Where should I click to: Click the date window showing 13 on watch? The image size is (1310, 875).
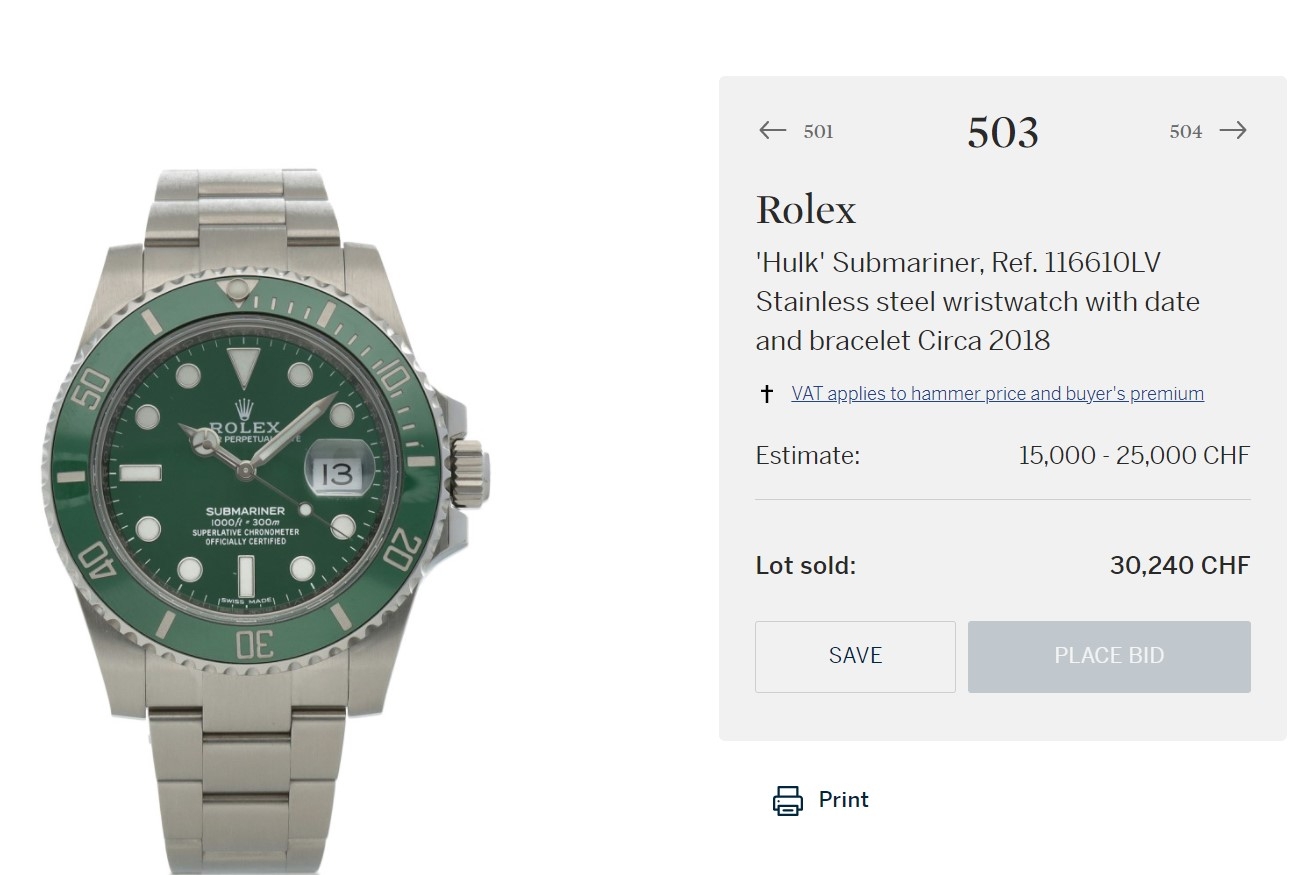coord(339,474)
